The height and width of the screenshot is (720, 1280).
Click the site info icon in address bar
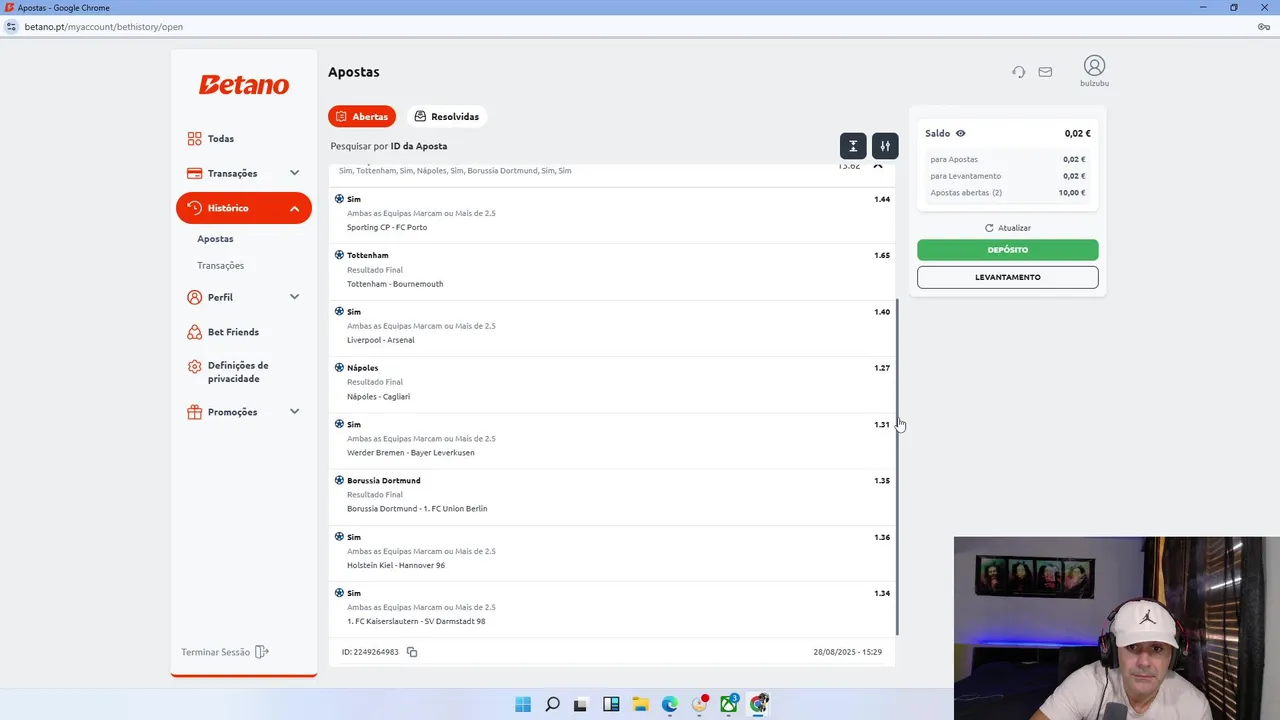tap(11, 27)
